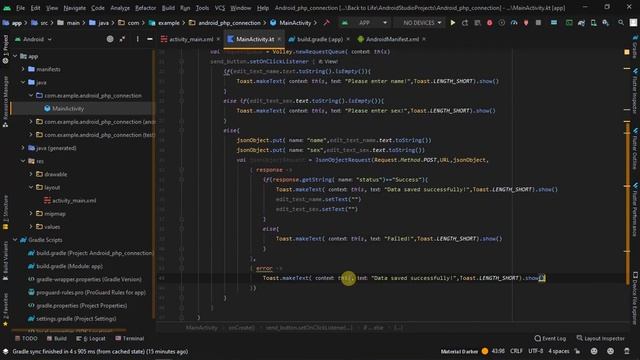Open the Refactor menu
The height and width of the screenshot is (360, 640).
click(145, 8)
